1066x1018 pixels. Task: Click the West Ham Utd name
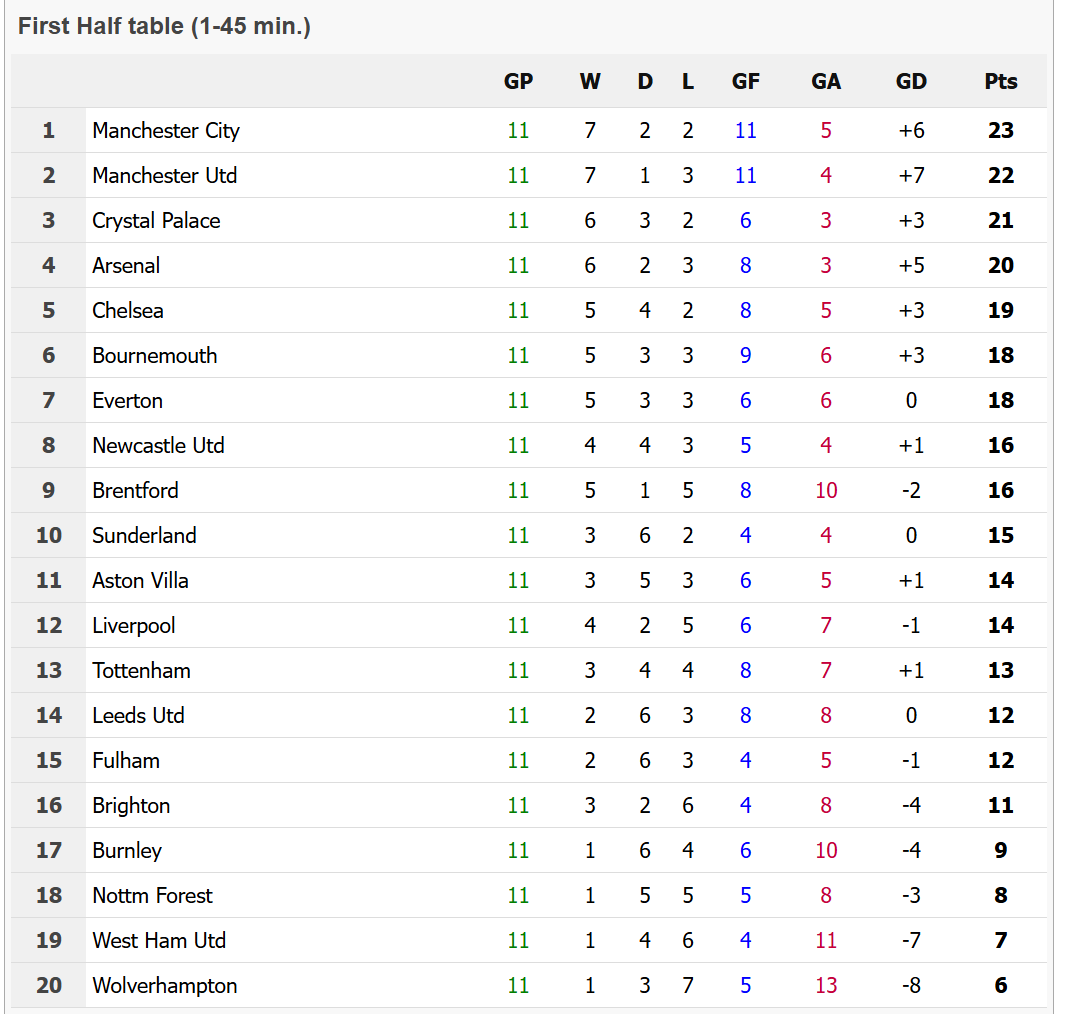point(159,940)
